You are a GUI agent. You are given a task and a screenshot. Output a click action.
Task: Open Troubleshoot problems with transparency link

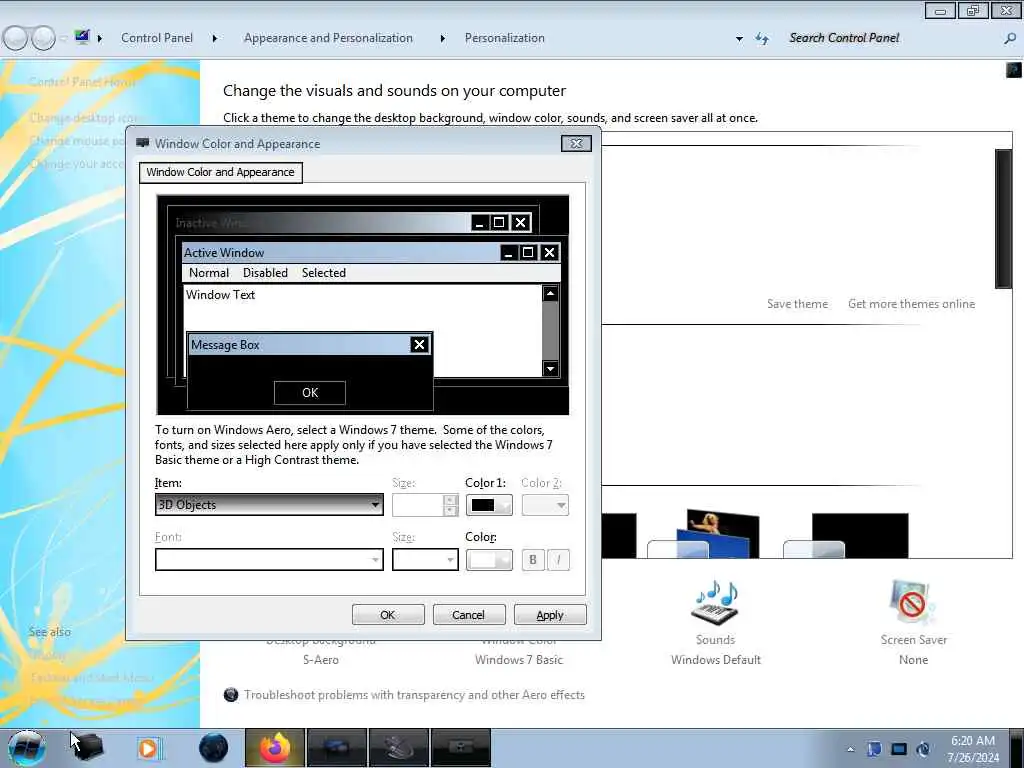pyautogui.click(x=414, y=695)
